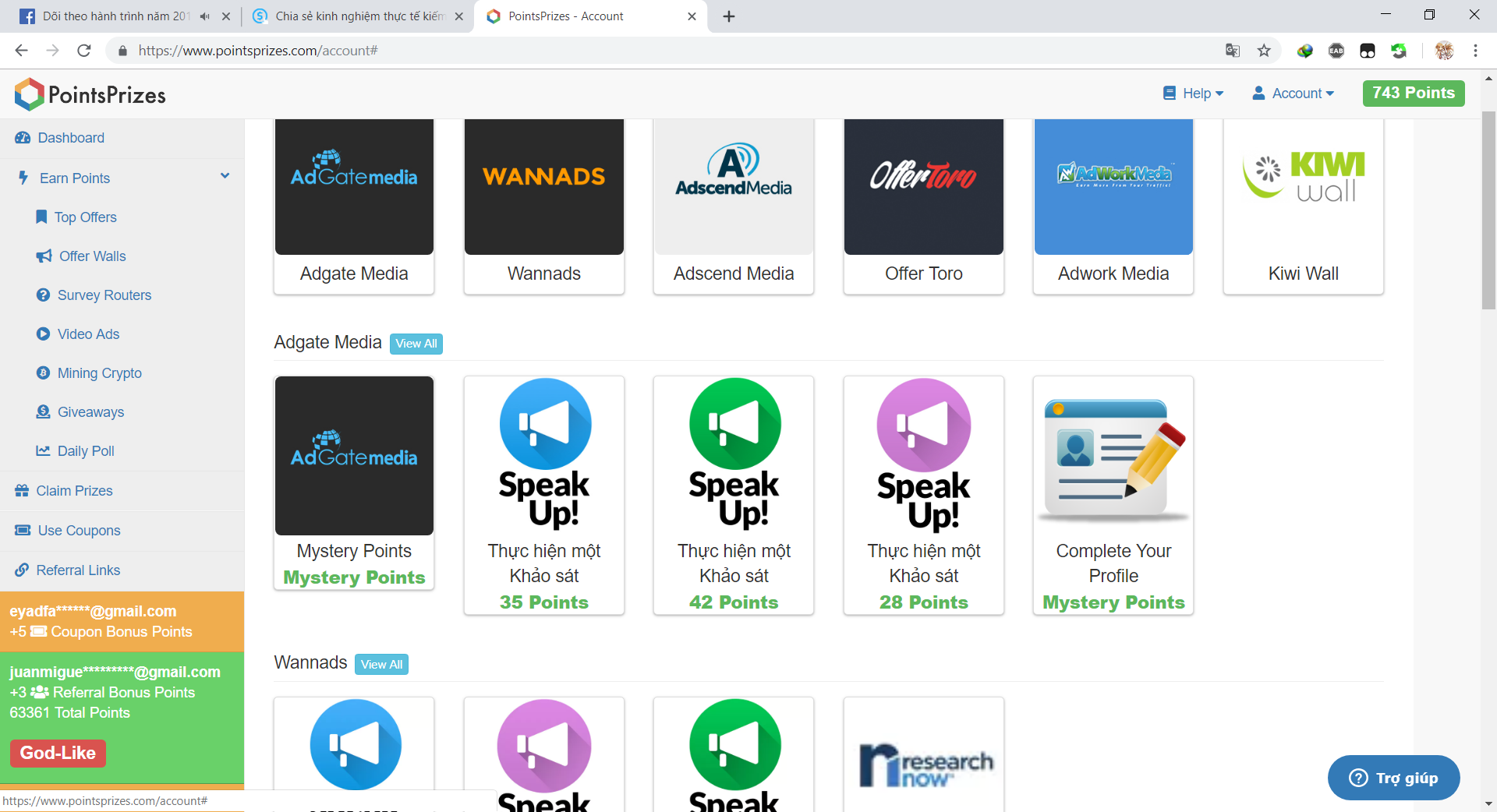Click the Trợ giúp help button
Screen dimensions: 1497x812
point(1394,778)
